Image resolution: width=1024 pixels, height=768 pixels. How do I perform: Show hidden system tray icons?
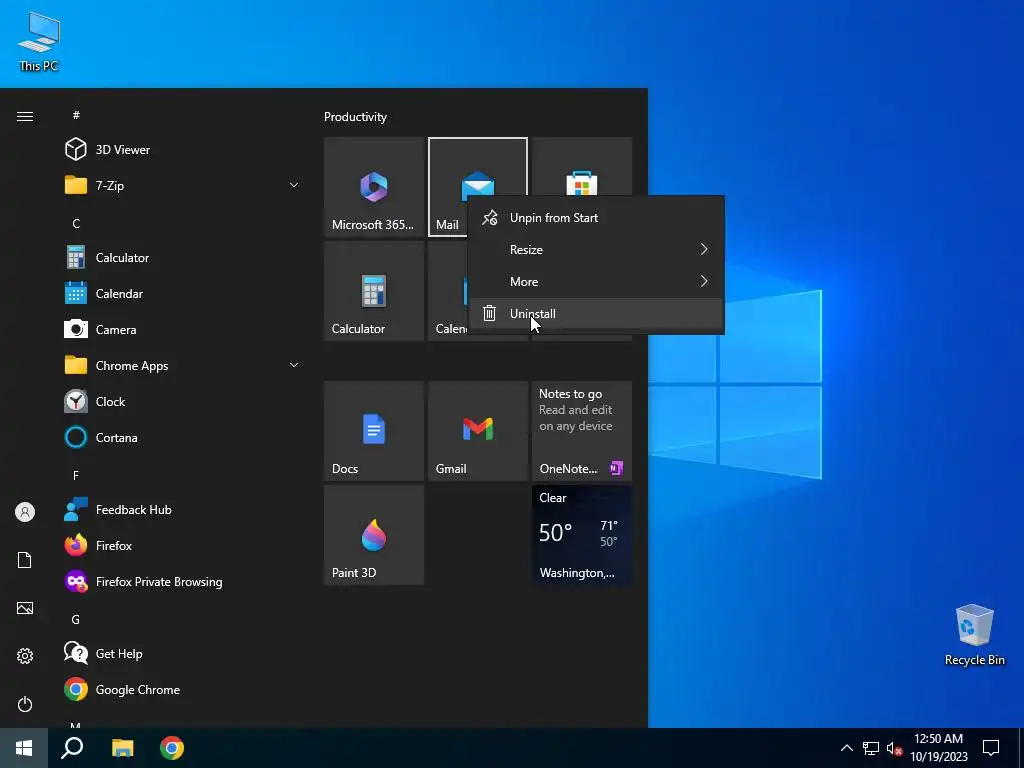[846, 748]
